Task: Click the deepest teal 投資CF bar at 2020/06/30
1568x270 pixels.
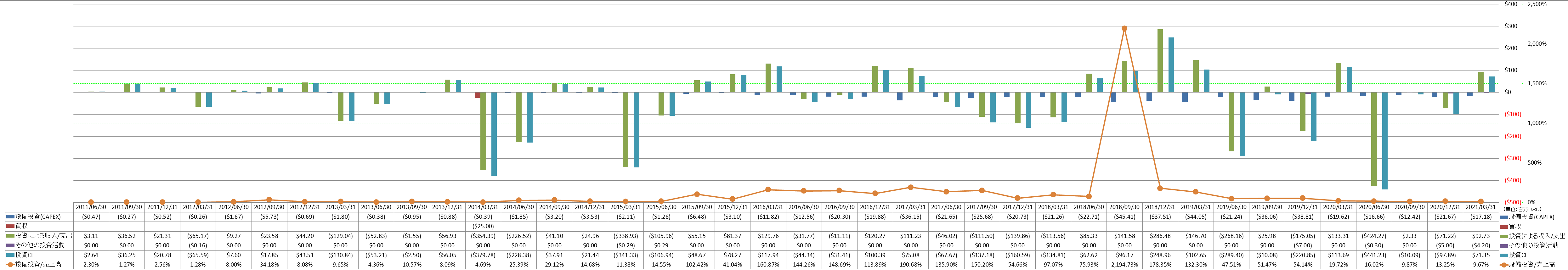Action: (x=1385, y=141)
